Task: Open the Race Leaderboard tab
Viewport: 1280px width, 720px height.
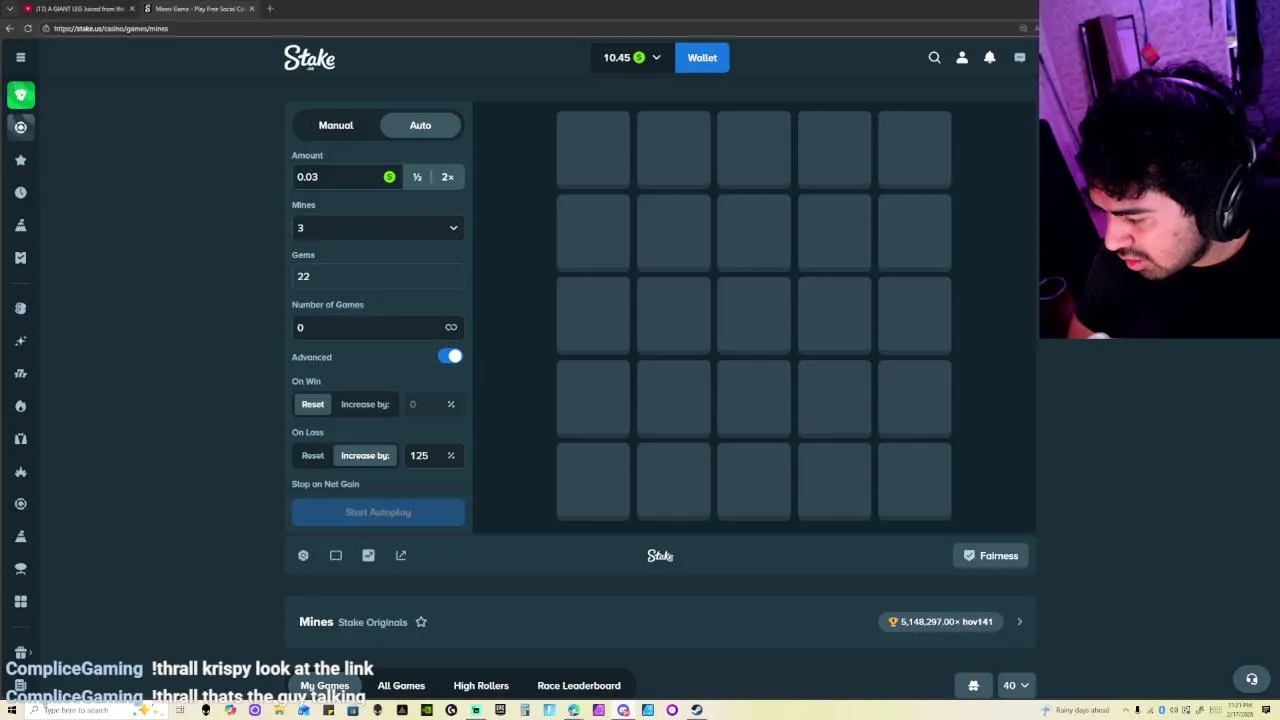Action: point(579,686)
